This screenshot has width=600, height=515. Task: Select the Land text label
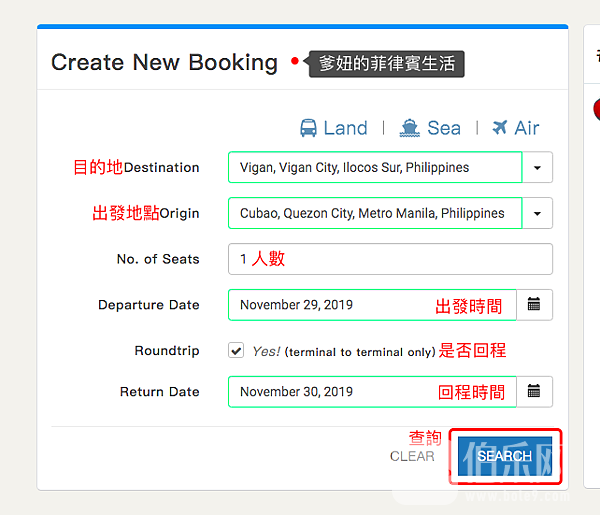[x=345, y=128]
